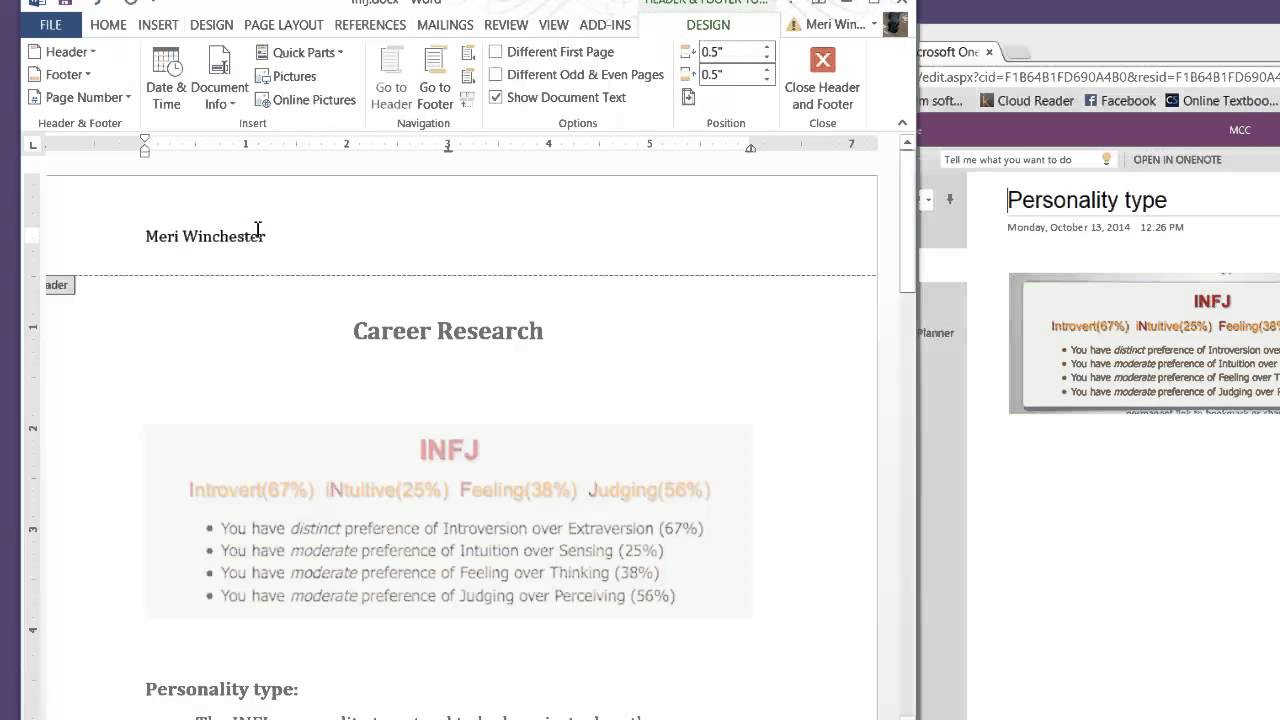Screen dimensions: 1280x720
Task: Open the Facebook bookmark
Action: coord(1120,101)
